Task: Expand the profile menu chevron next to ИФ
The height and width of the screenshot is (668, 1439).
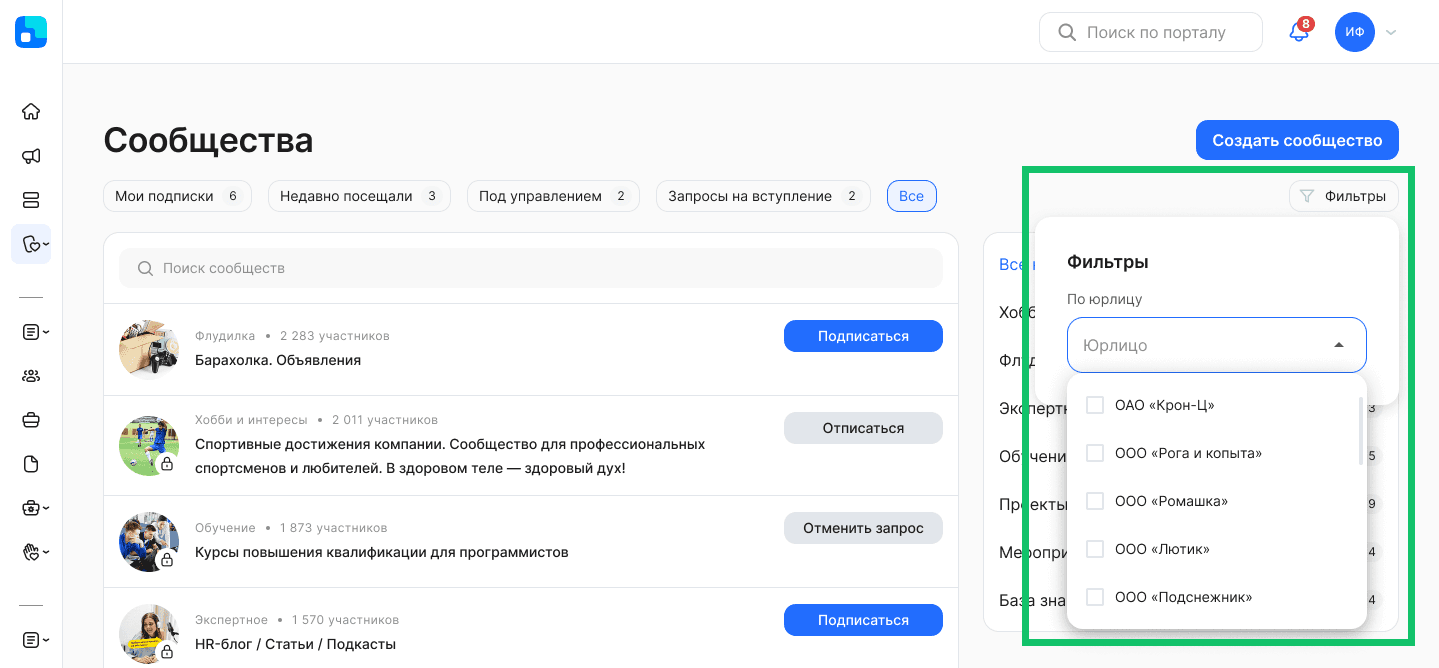Action: tap(1390, 32)
